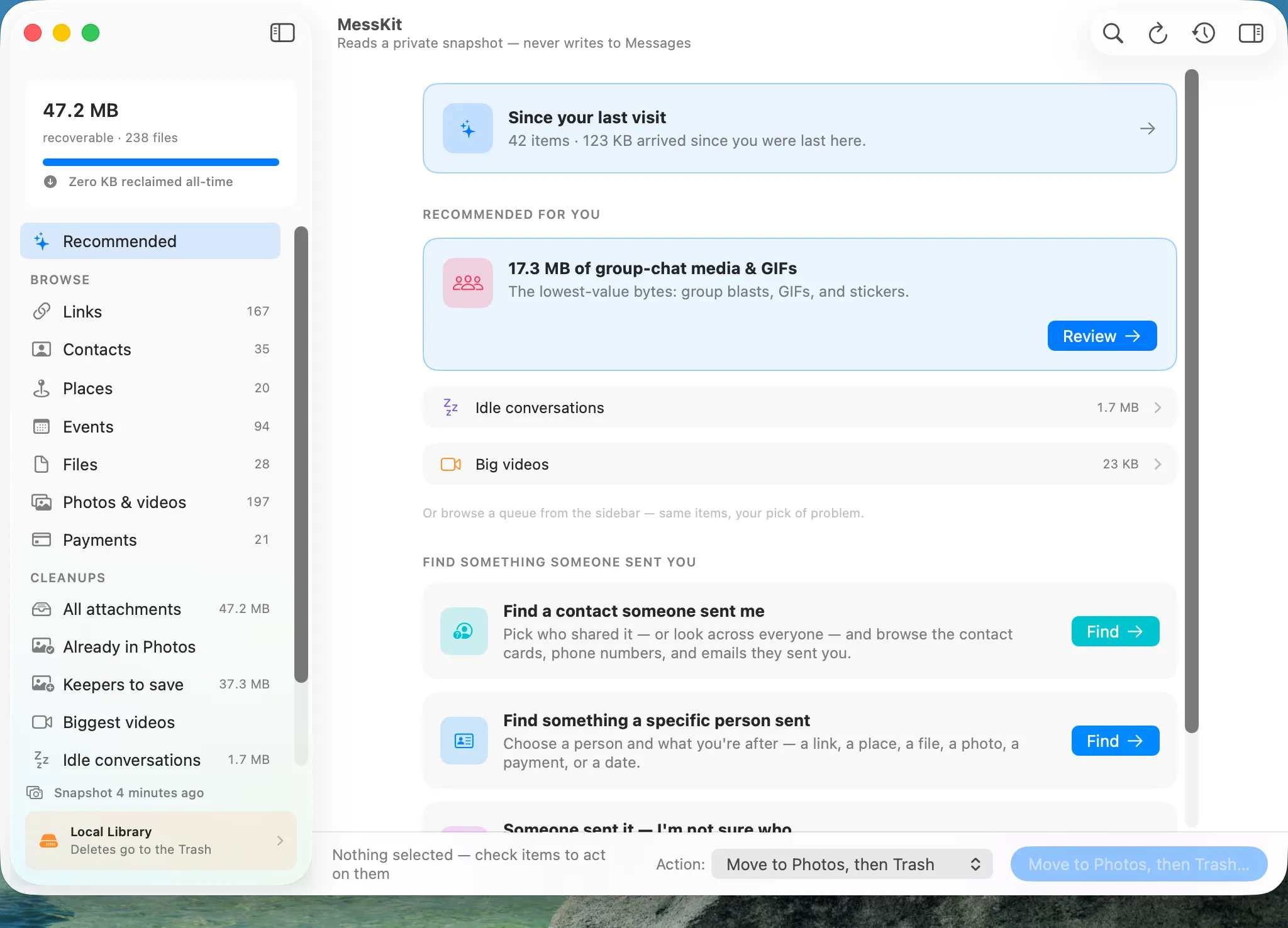This screenshot has height=928, width=1288.
Task: Expand the Local Library chevron
Action: pyautogui.click(x=280, y=841)
